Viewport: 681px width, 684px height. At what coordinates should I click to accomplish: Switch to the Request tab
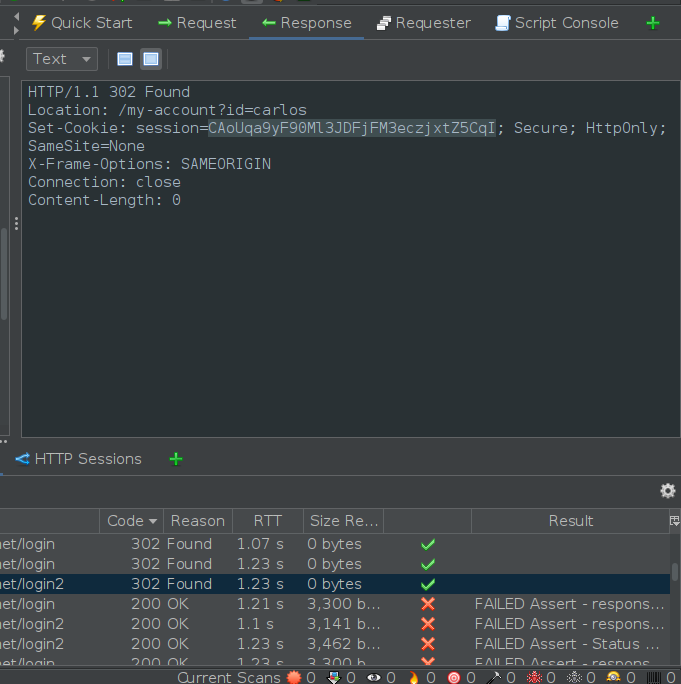pyautogui.click(x=197, y=22)
